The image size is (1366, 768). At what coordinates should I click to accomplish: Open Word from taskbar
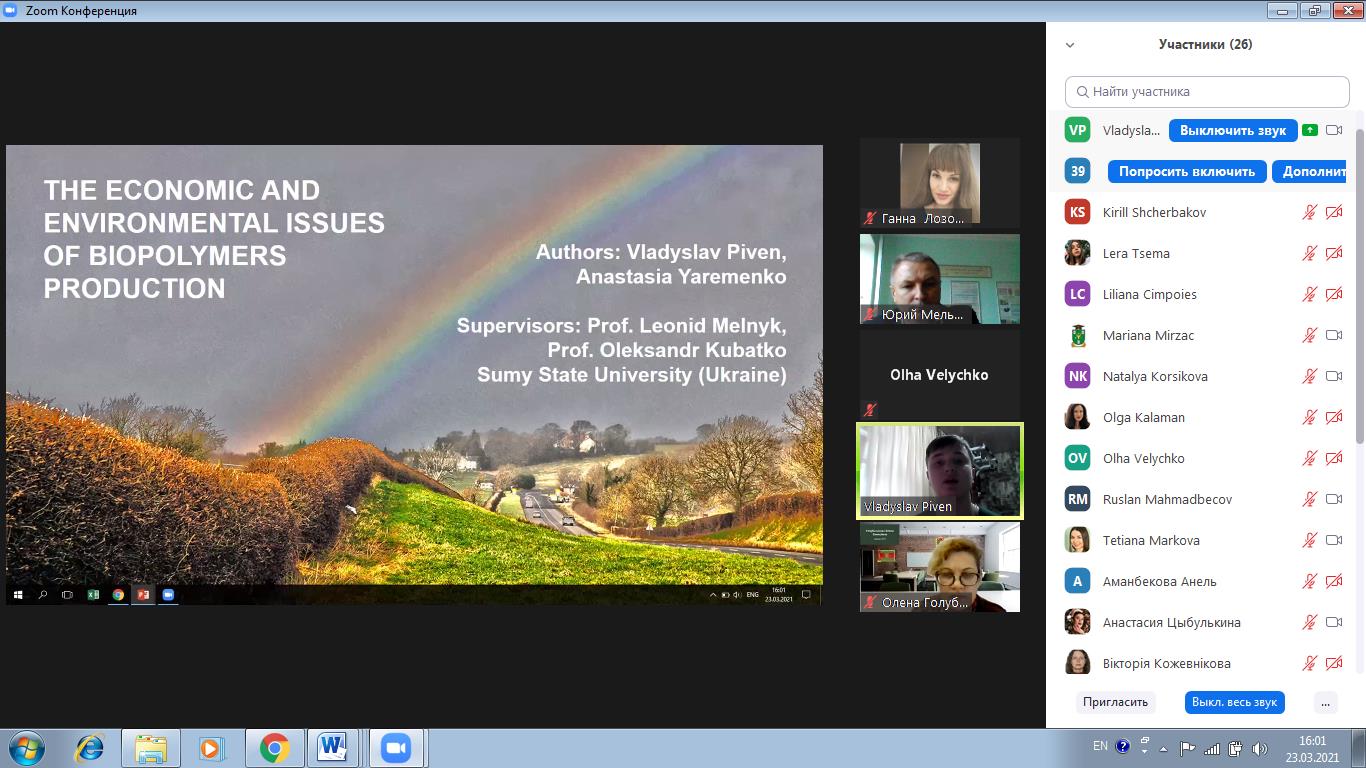coord(334,748)
